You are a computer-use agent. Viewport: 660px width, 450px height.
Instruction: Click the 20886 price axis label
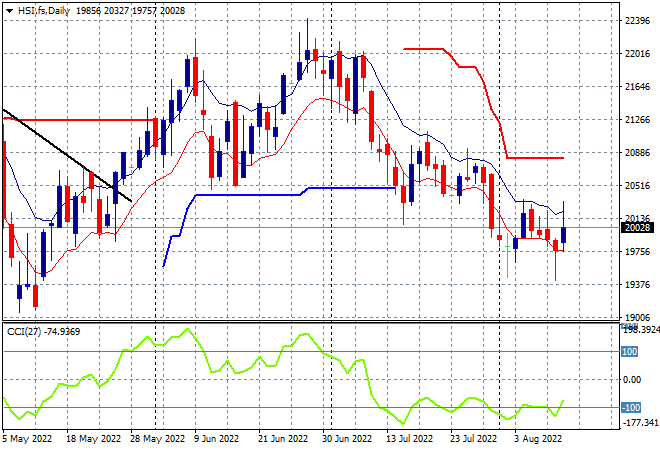(638, 153)
